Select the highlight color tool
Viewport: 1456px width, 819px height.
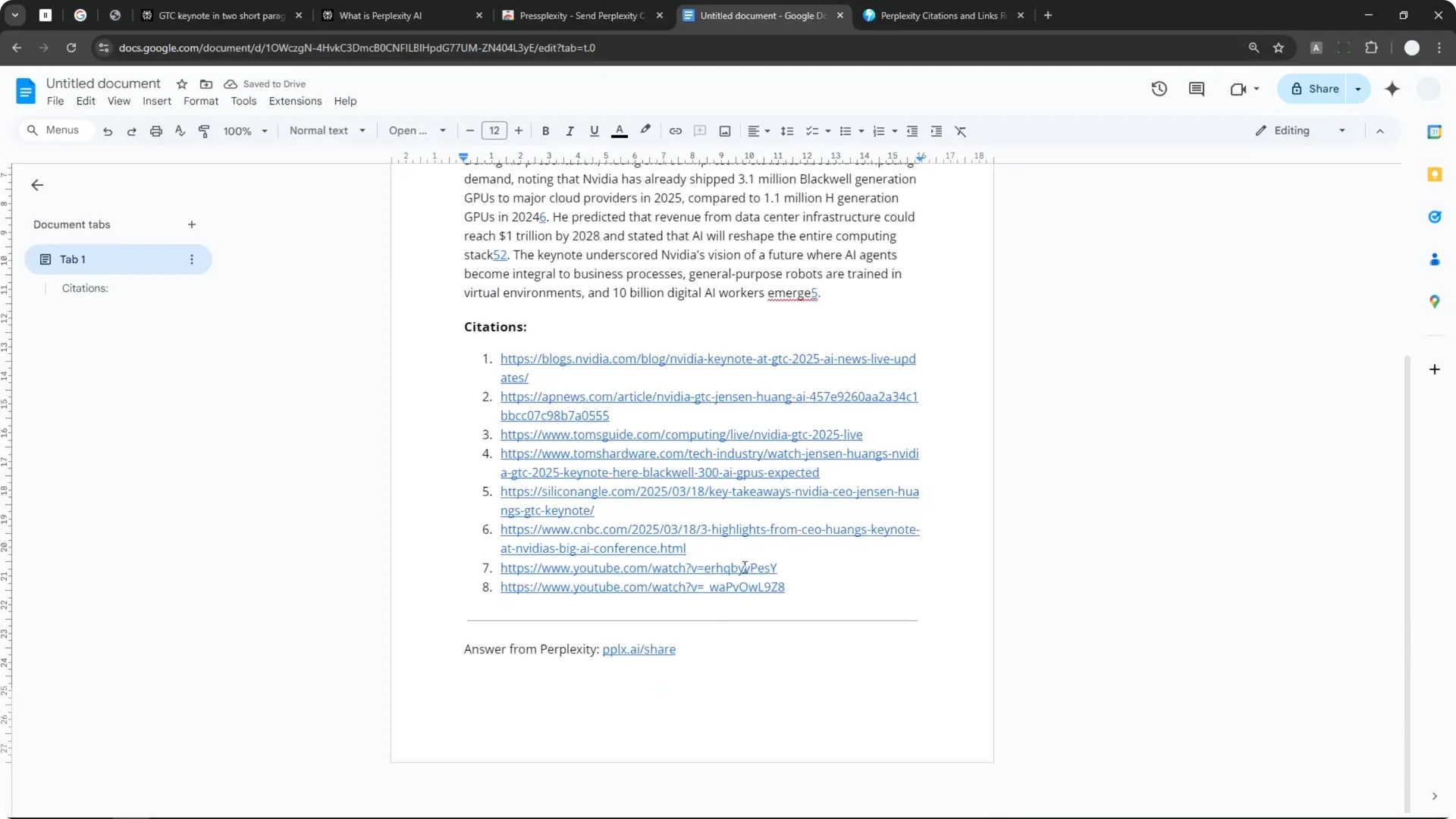(645, 130)
